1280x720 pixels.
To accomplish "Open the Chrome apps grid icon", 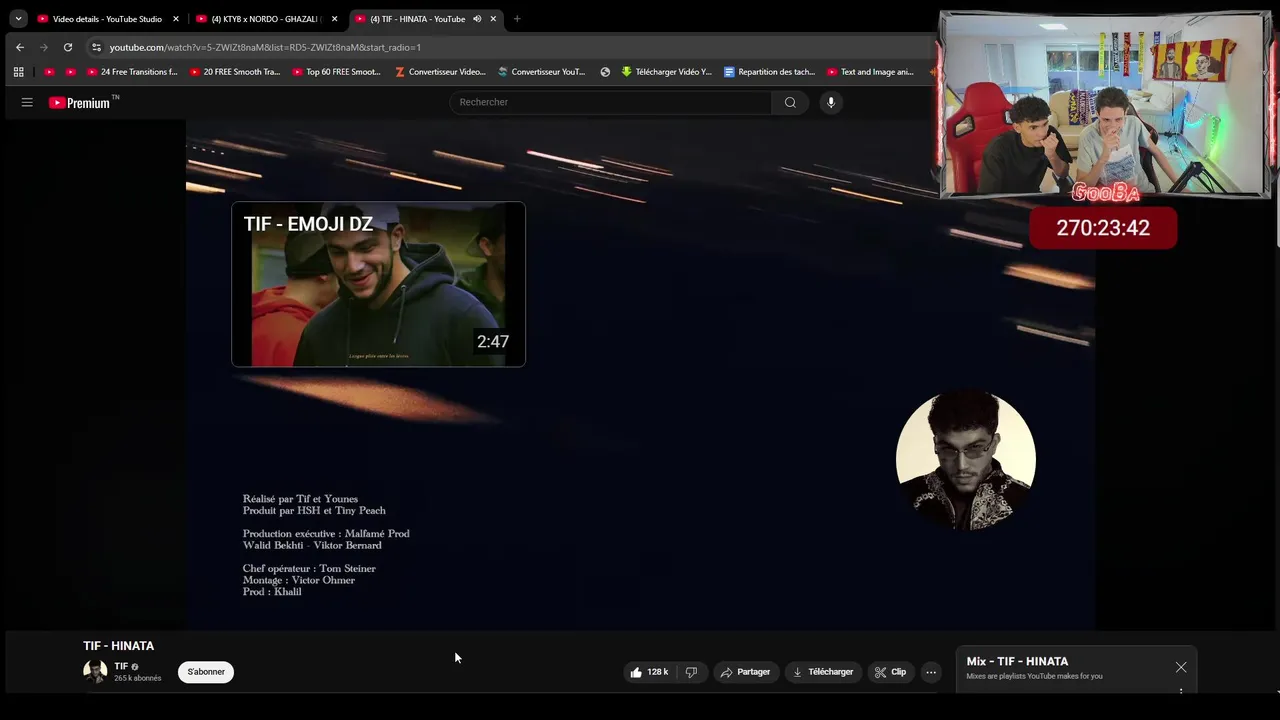I will [18, 72].
